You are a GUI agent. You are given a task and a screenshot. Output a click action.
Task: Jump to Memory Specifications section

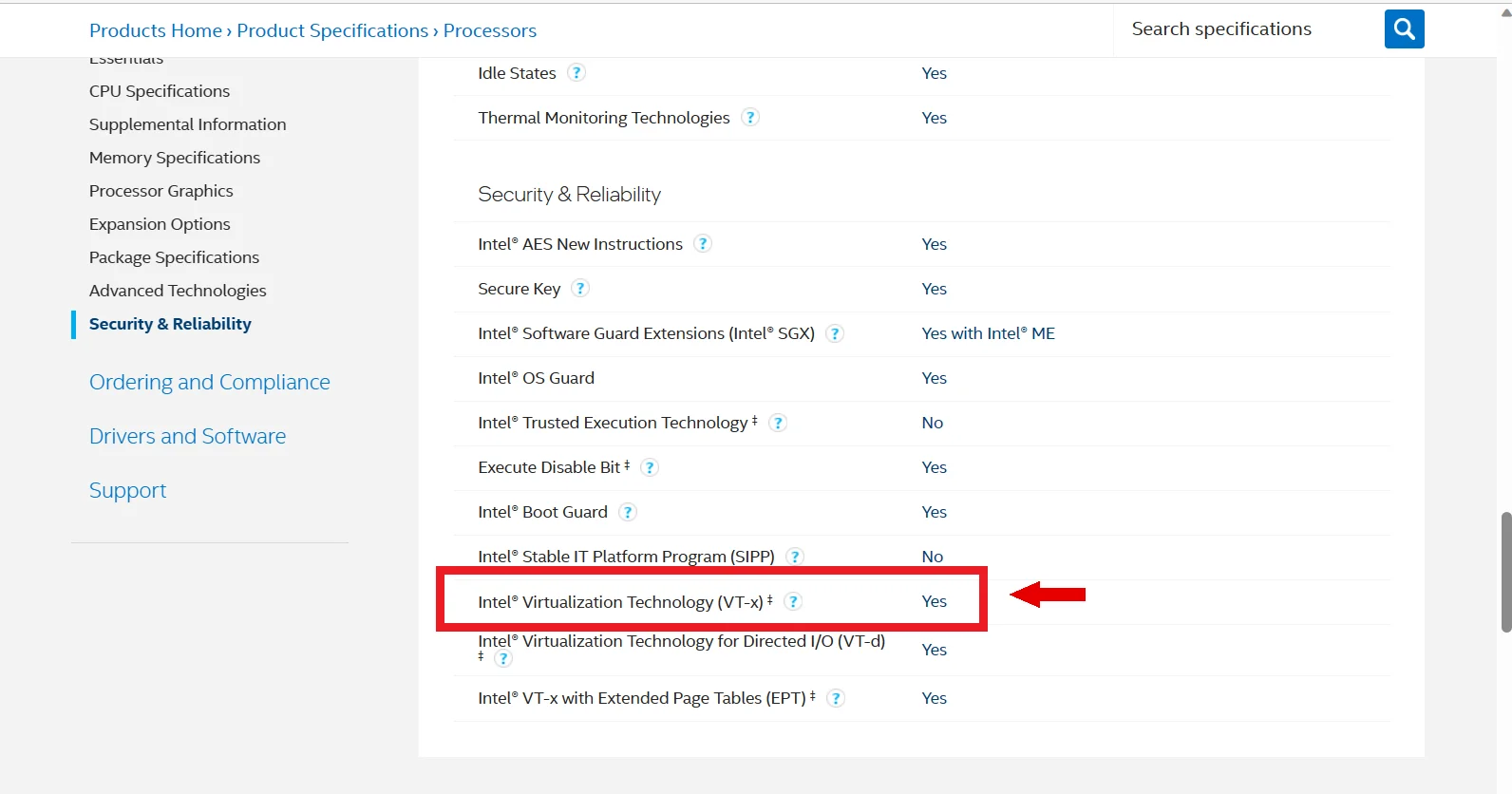pyautogui.click(x=175, y=158)
